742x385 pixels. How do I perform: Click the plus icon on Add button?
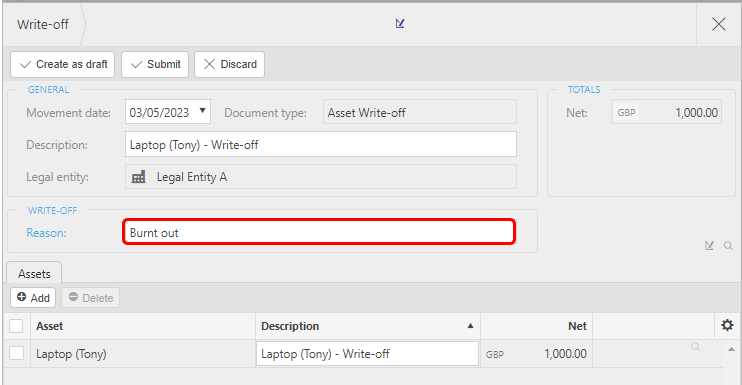point(21,297)
